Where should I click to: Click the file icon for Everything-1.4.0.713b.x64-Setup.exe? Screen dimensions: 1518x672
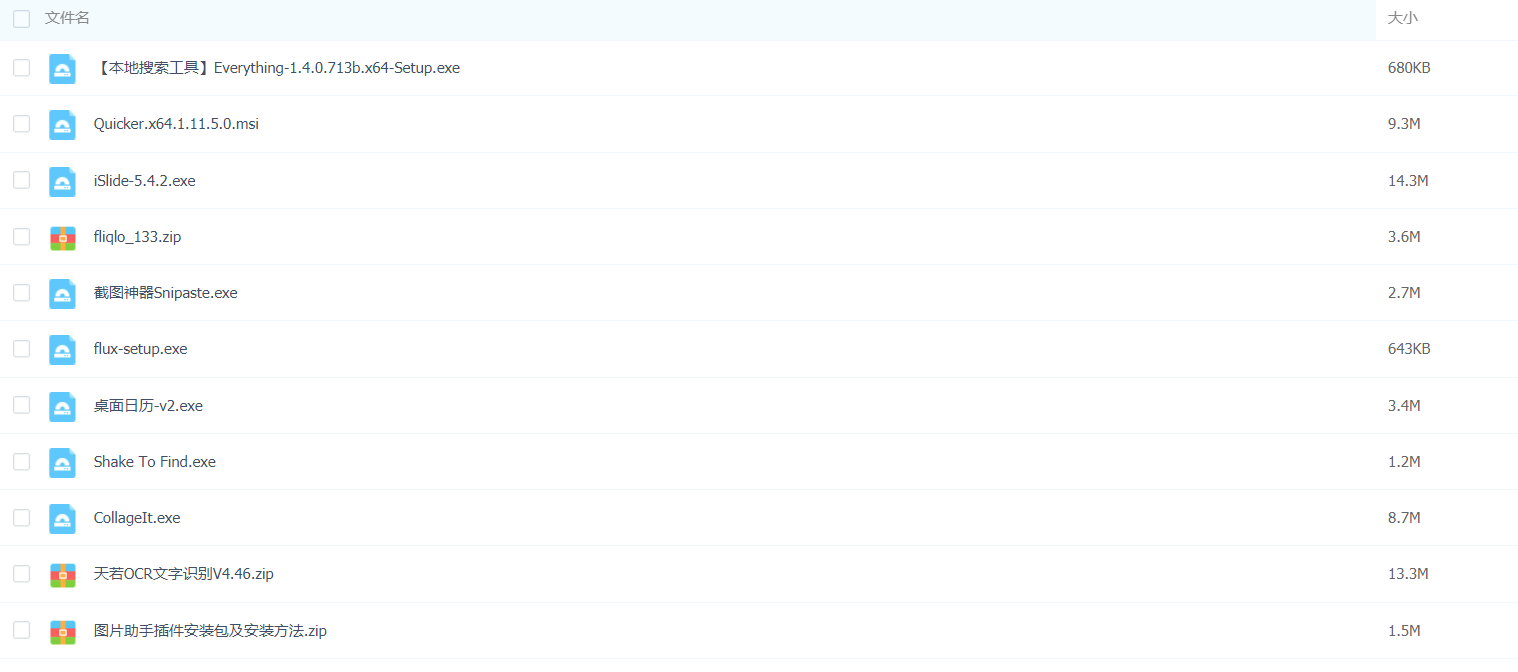pyautogui.click(x=63, y=68)
